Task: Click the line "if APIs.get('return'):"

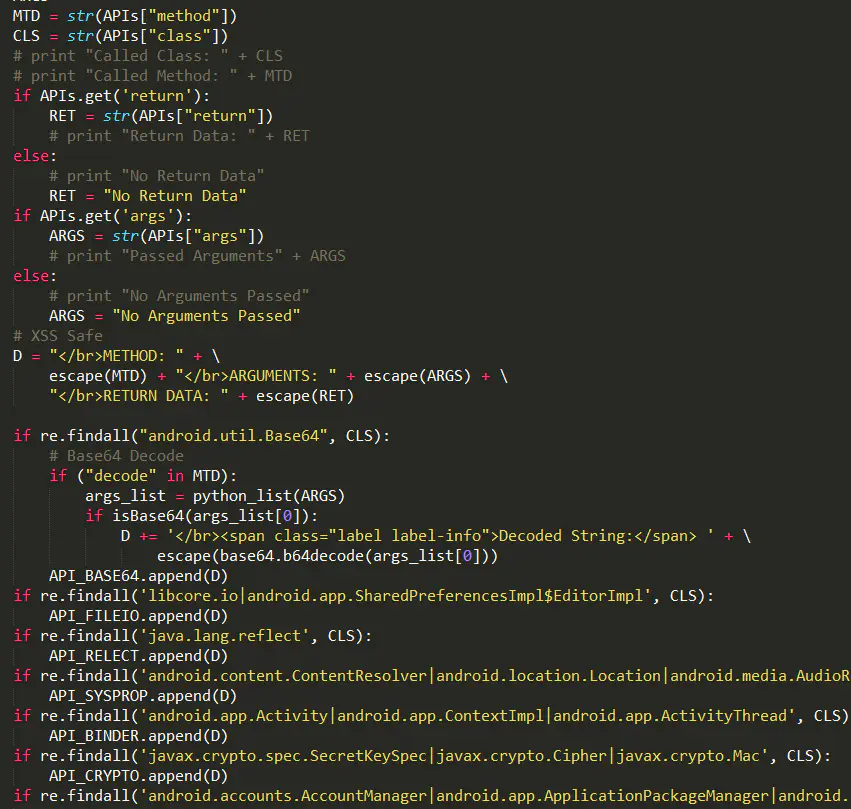Action: [111, 96]
